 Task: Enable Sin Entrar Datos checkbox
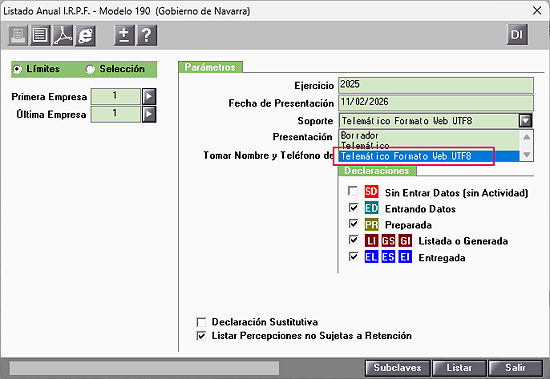[x=353, y=191]
